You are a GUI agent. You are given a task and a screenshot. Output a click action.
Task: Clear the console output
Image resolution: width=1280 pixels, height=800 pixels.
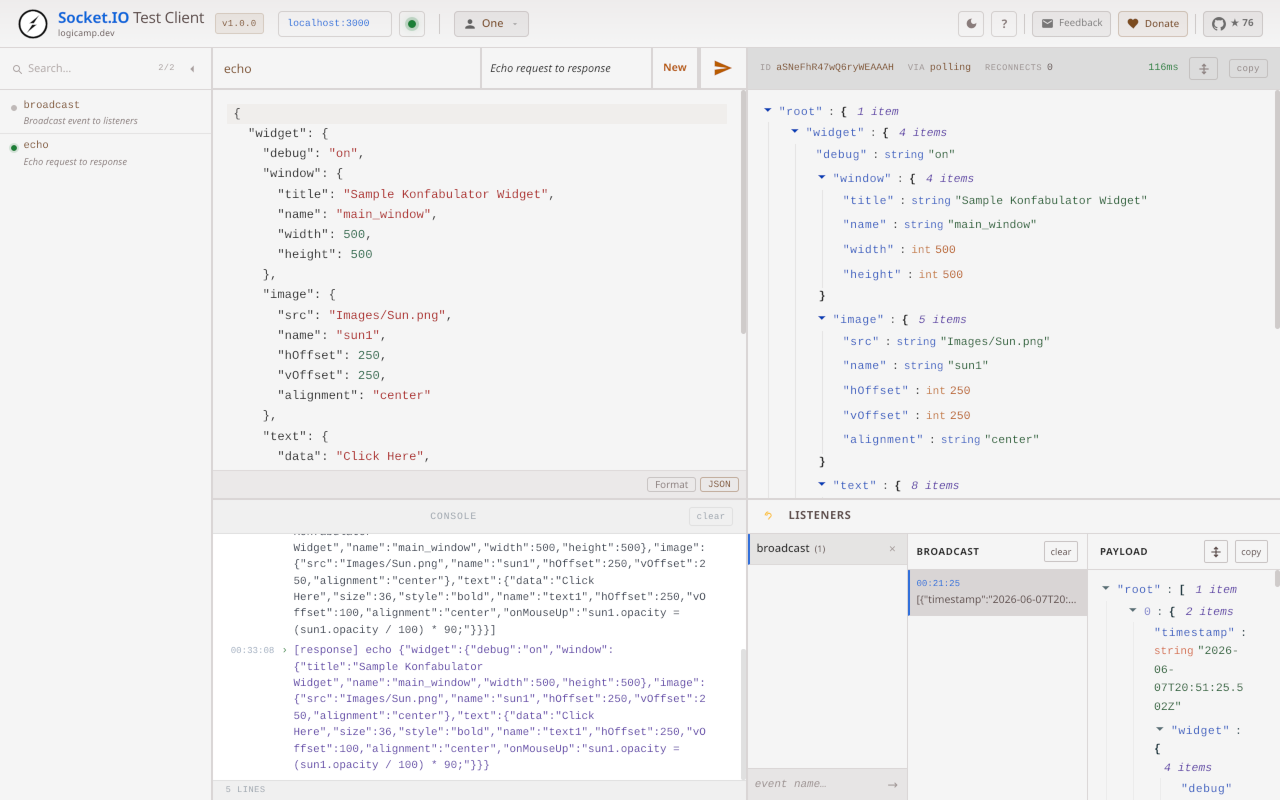(710, 516)
